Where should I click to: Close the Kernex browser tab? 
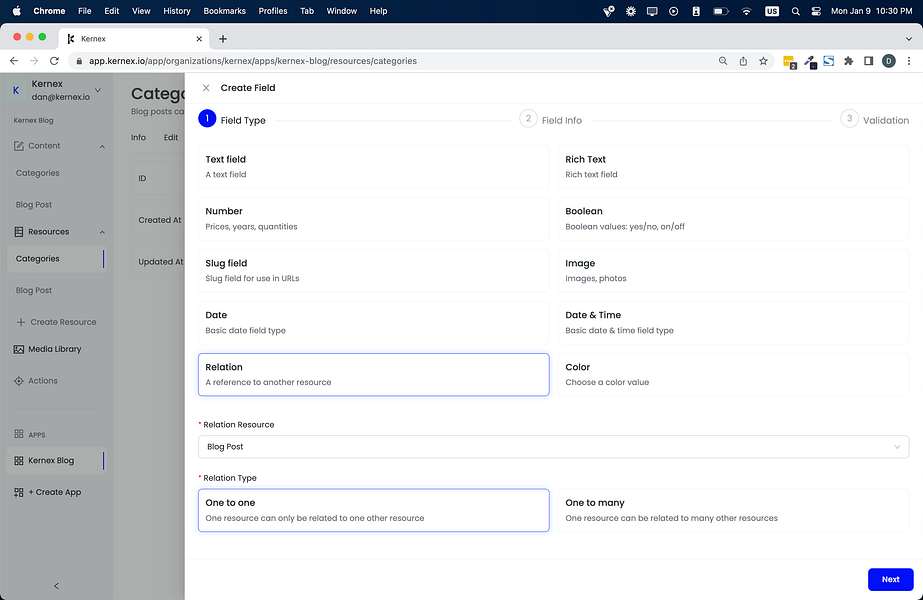[199, 39]
